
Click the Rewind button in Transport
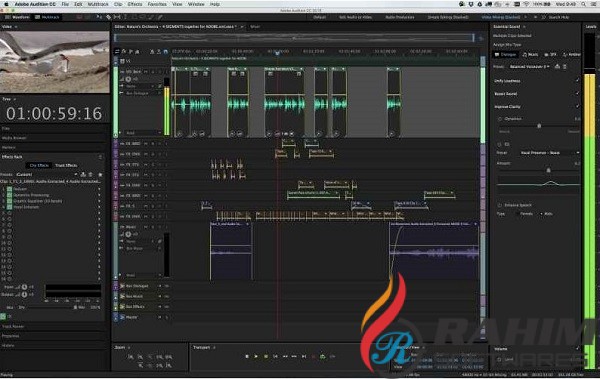285,356
